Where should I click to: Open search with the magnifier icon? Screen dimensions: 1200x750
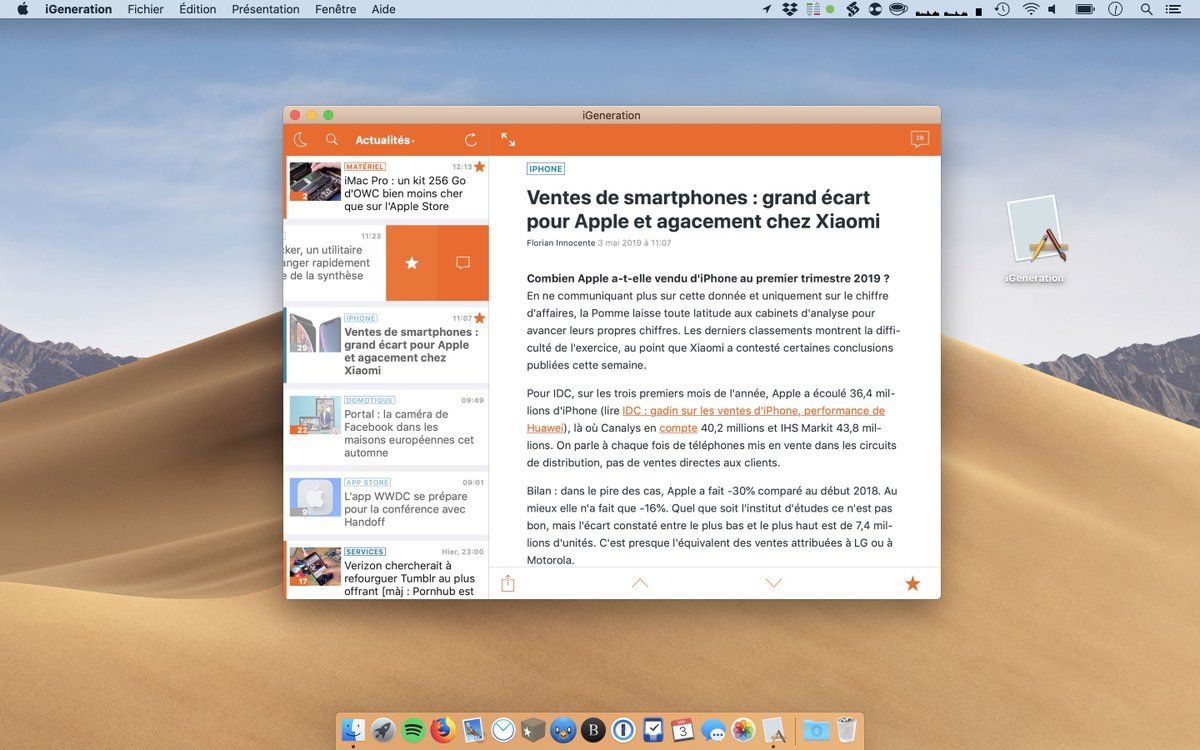click(332, 140)
